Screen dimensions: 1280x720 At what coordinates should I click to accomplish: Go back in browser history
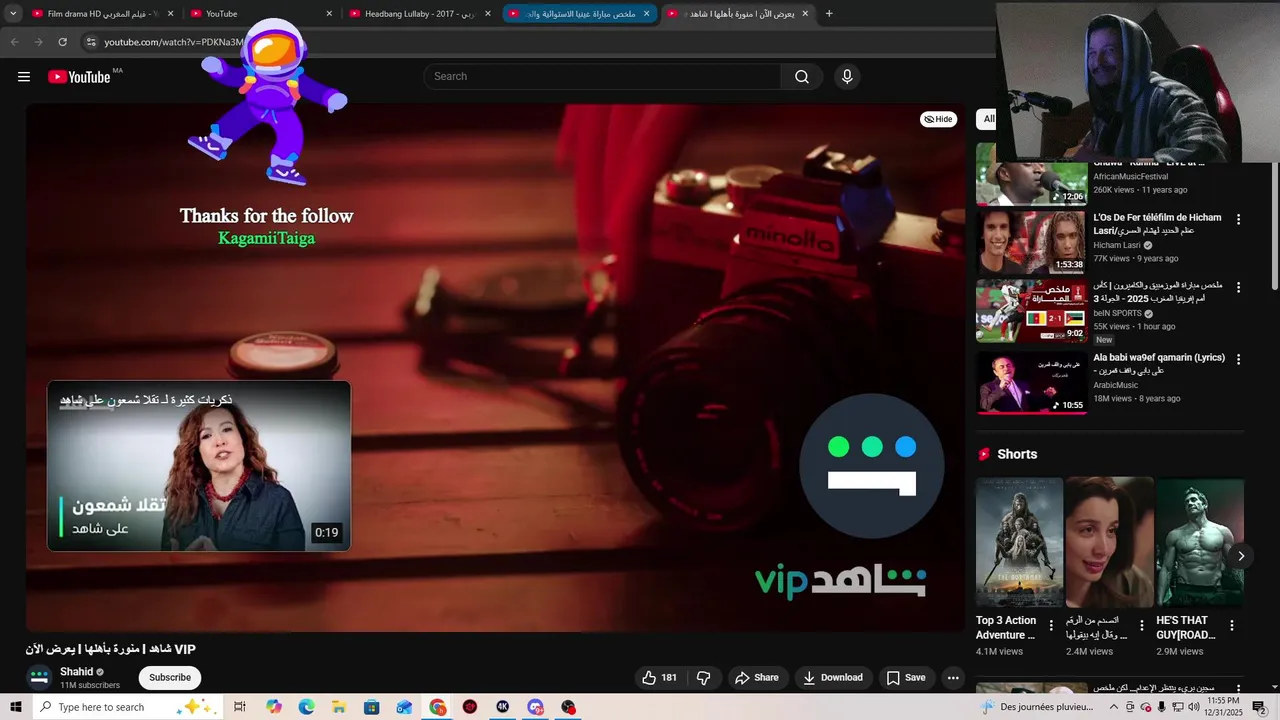(14, 42)
